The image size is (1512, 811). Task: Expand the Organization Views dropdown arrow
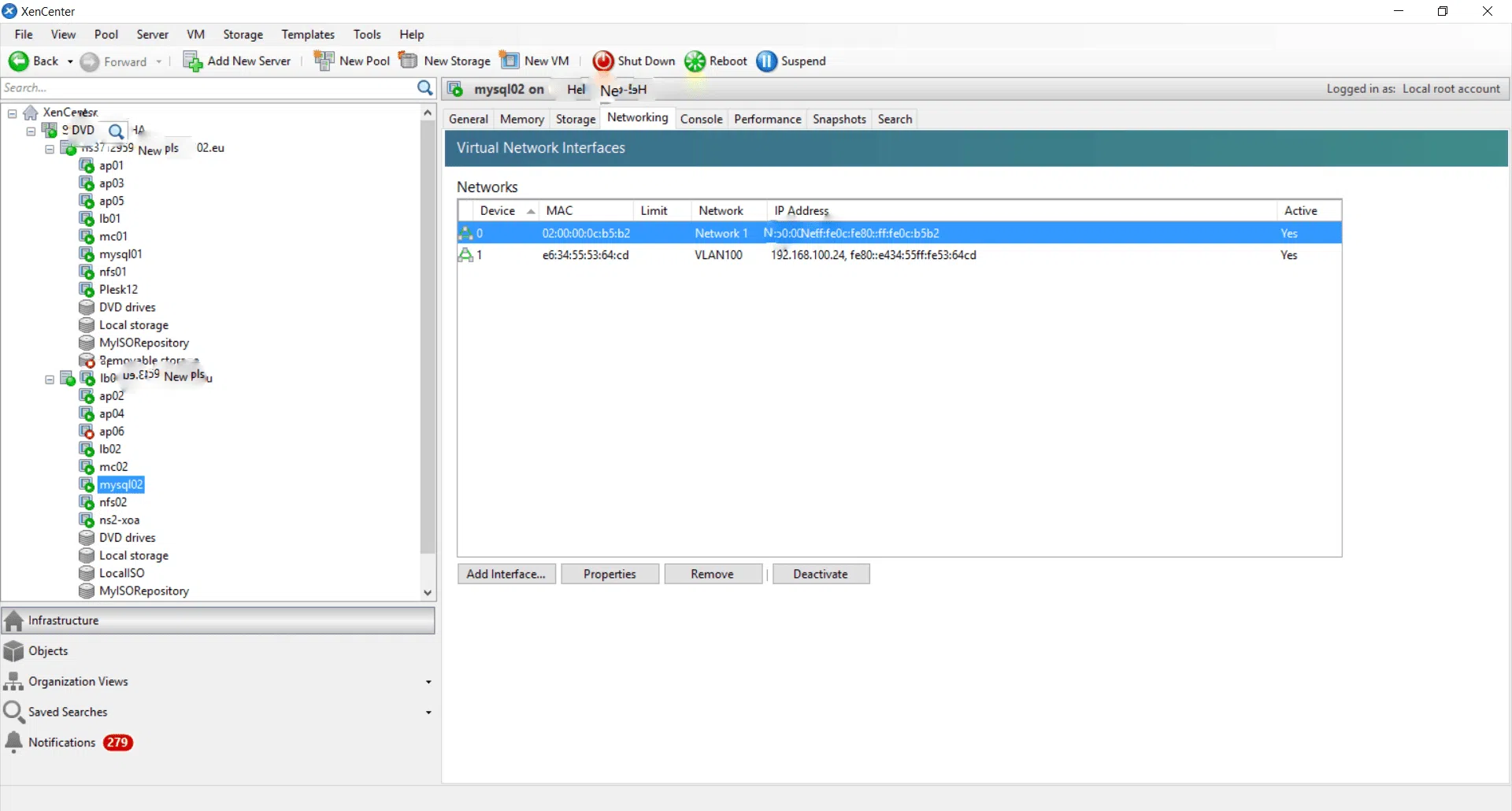[428, 682]
